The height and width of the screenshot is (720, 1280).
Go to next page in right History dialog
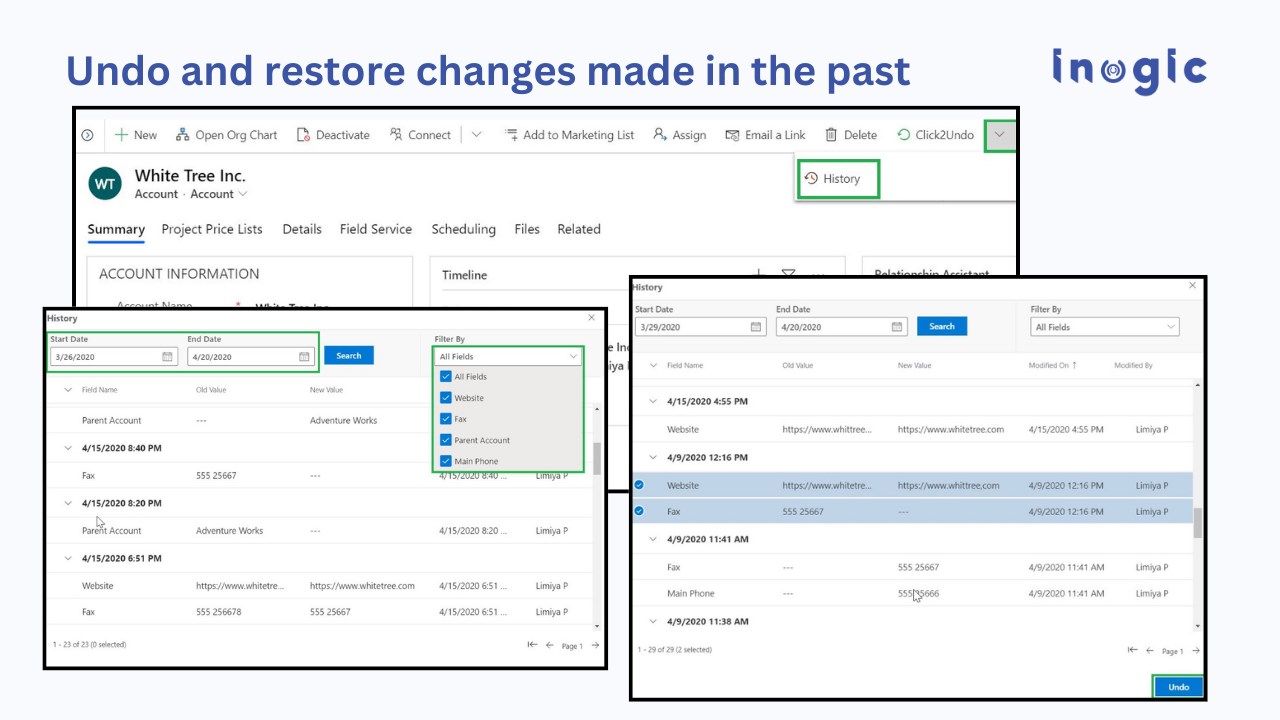click(x=1196, y=650)
